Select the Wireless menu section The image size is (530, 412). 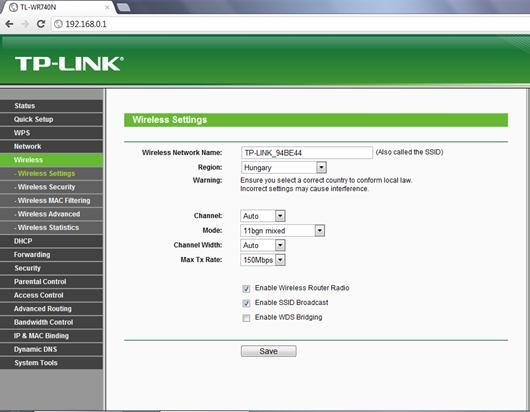click(x=51, y=160)
